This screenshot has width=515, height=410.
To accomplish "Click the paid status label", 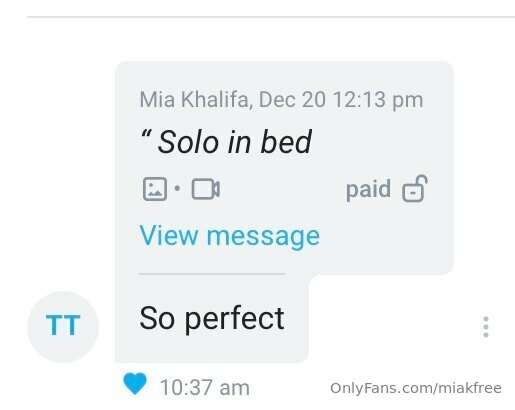I will coord(368,189).
